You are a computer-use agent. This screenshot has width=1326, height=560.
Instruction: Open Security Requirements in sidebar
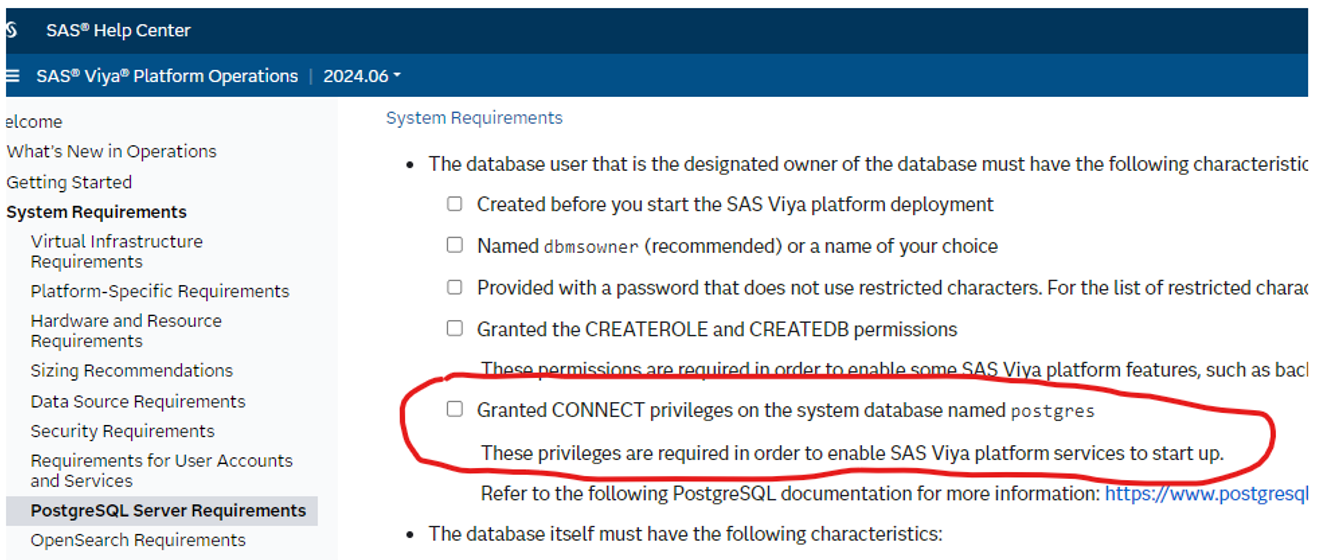[122, 431]
